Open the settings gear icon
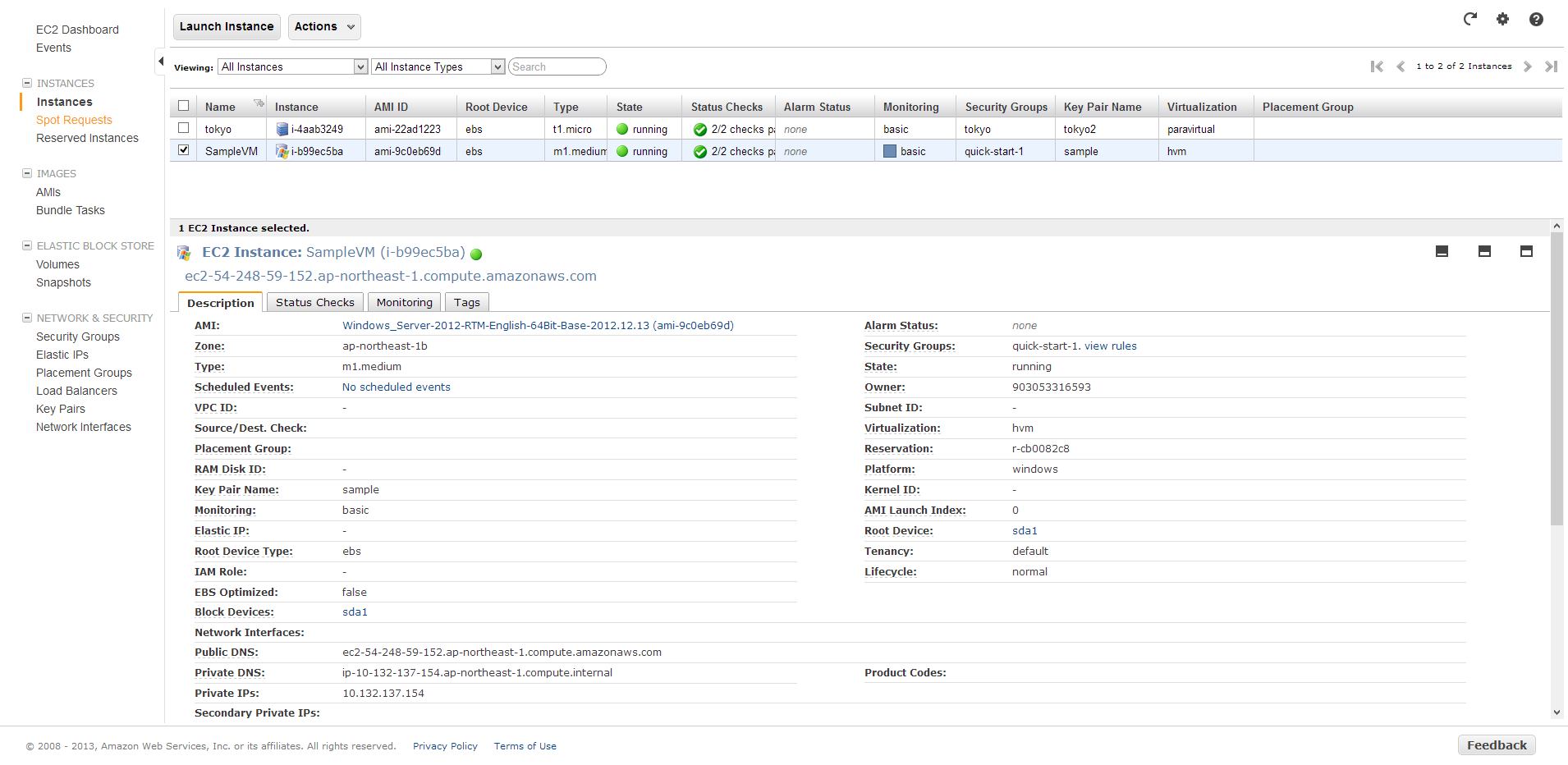1568x765 pixels. click(1502, 19)
